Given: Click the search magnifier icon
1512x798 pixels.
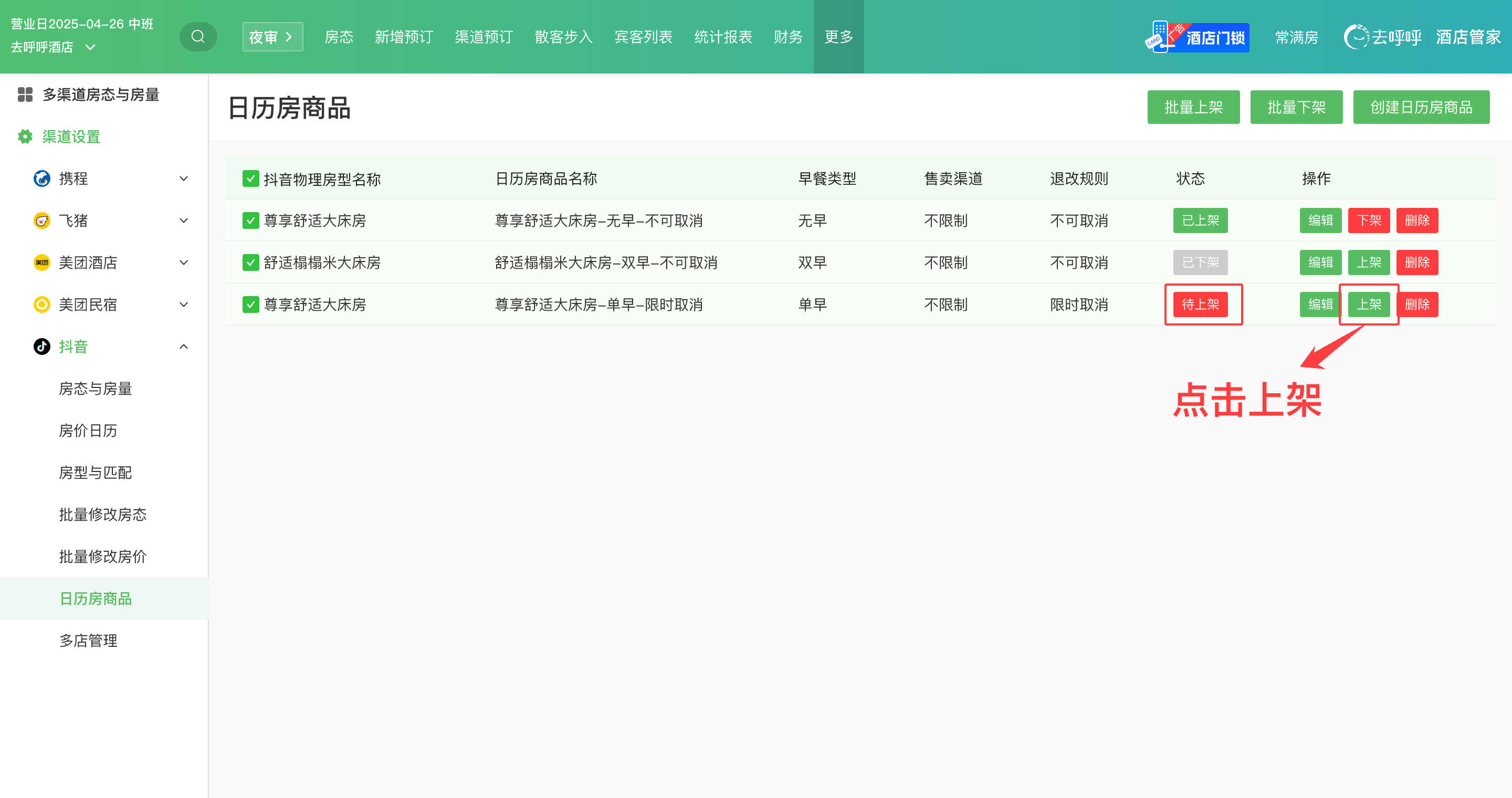Looking at the screenshot, I should (198, 36).
